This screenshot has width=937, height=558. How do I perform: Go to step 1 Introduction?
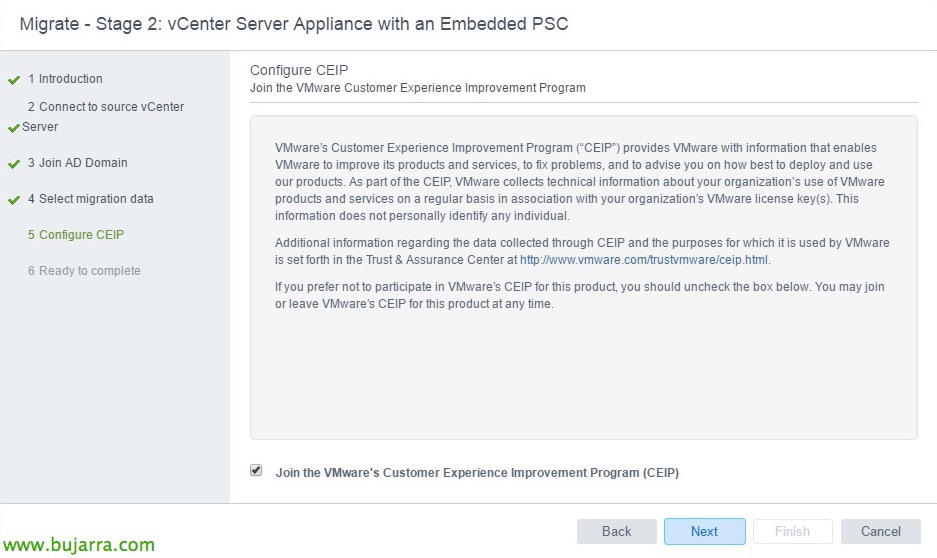tap(65, 79)
